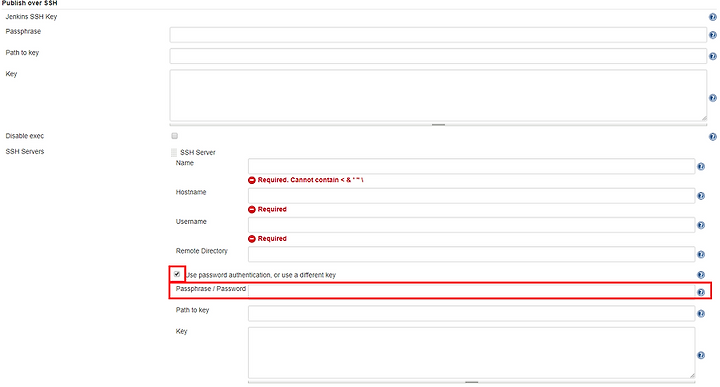Open help icon for Passphrase / Password
The image size is (720, 387).
(701, 292)
